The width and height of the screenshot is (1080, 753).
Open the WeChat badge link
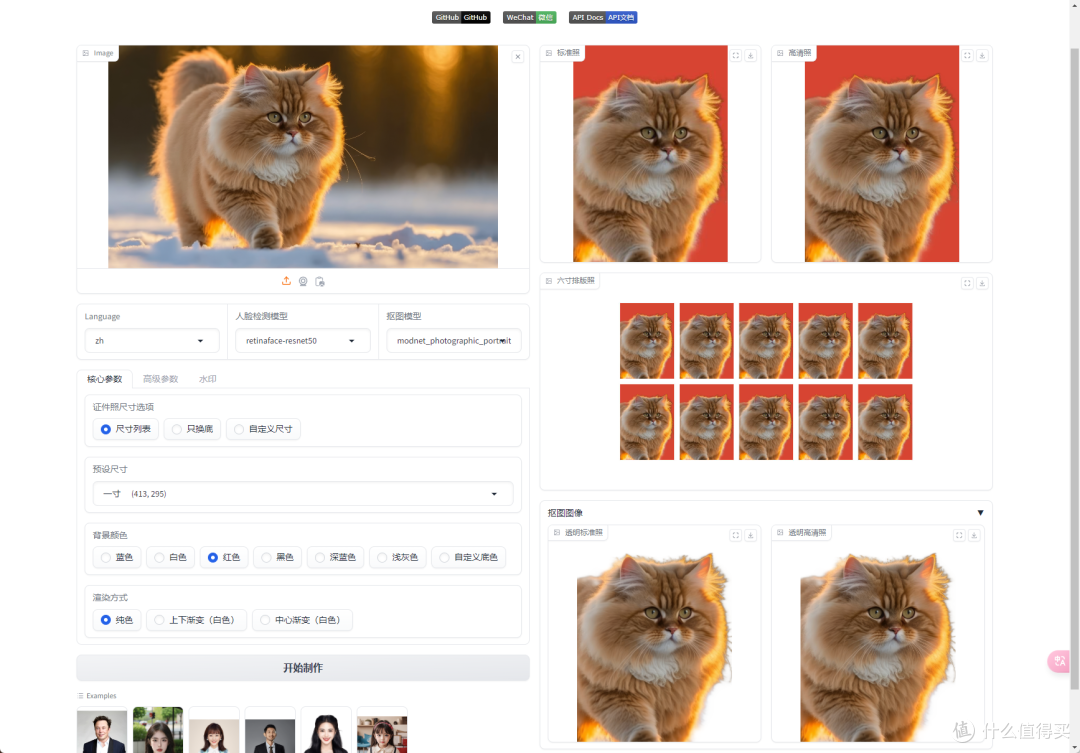529,17
